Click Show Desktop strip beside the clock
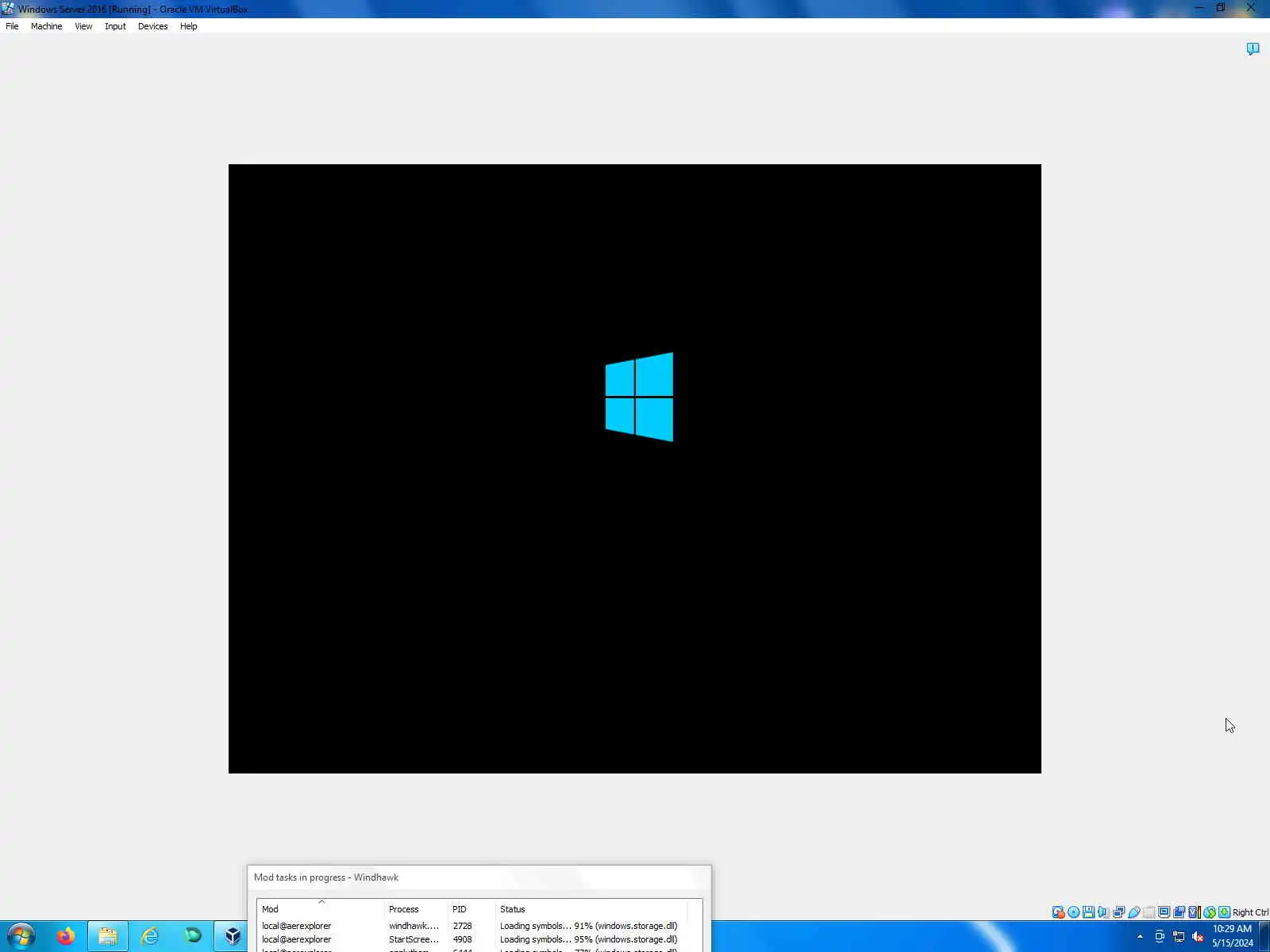The width and height of the screenshot is (1270, 952). pos(1264,936)
